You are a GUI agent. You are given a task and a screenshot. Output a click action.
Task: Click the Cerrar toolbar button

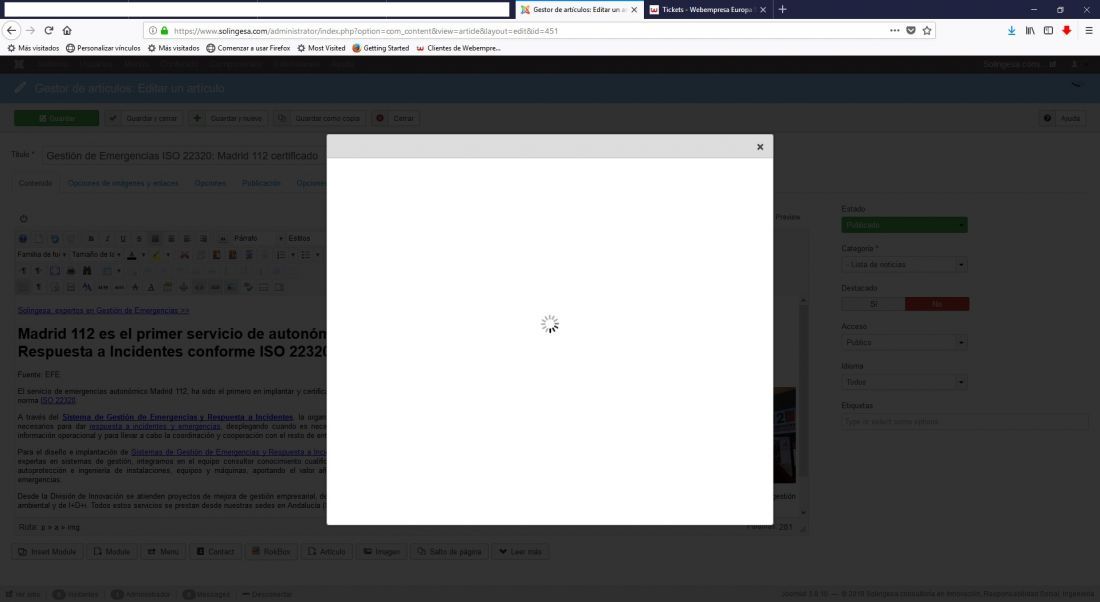click(396, 118)
